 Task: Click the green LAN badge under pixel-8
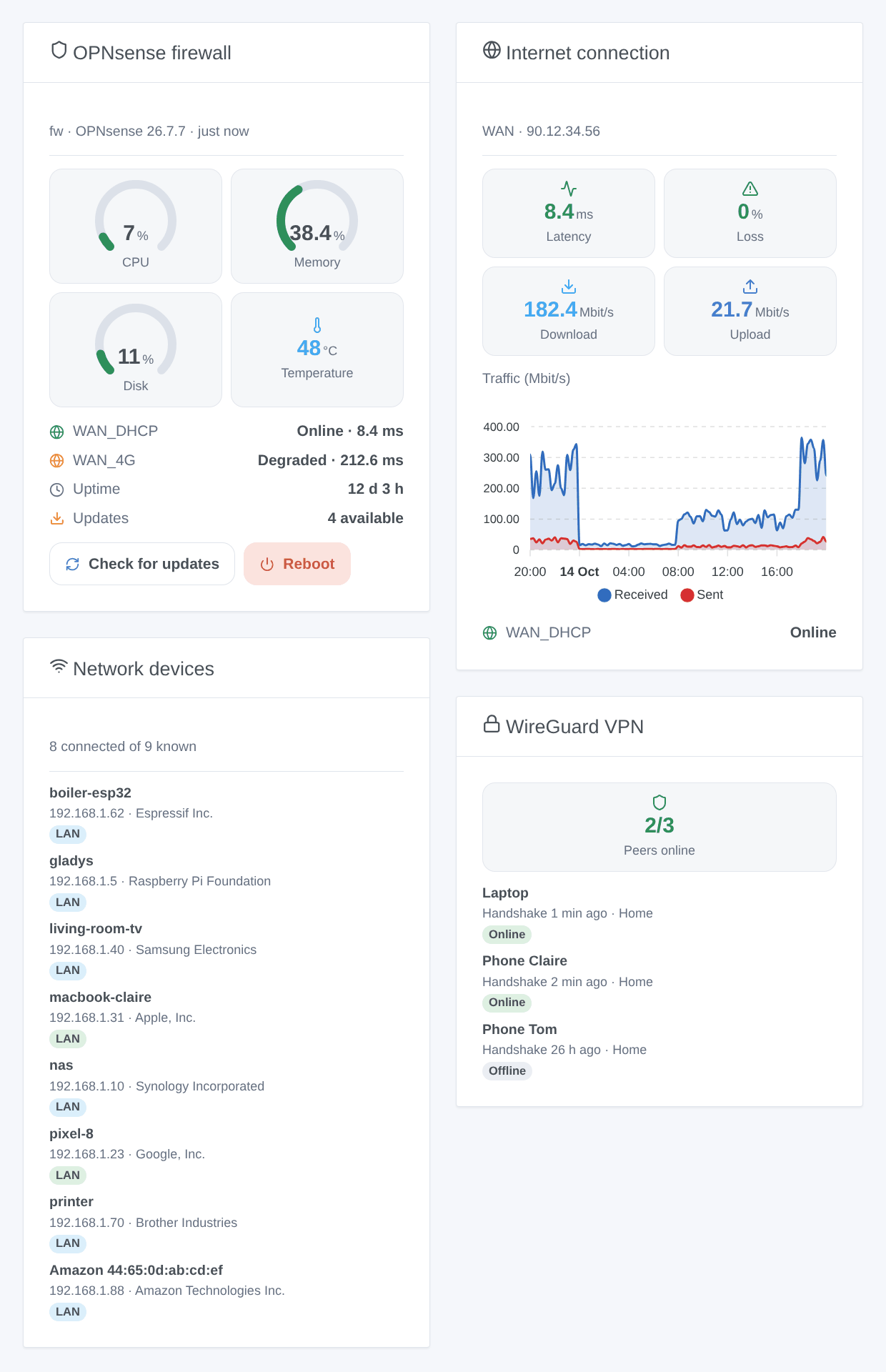tap(68, 1175)
